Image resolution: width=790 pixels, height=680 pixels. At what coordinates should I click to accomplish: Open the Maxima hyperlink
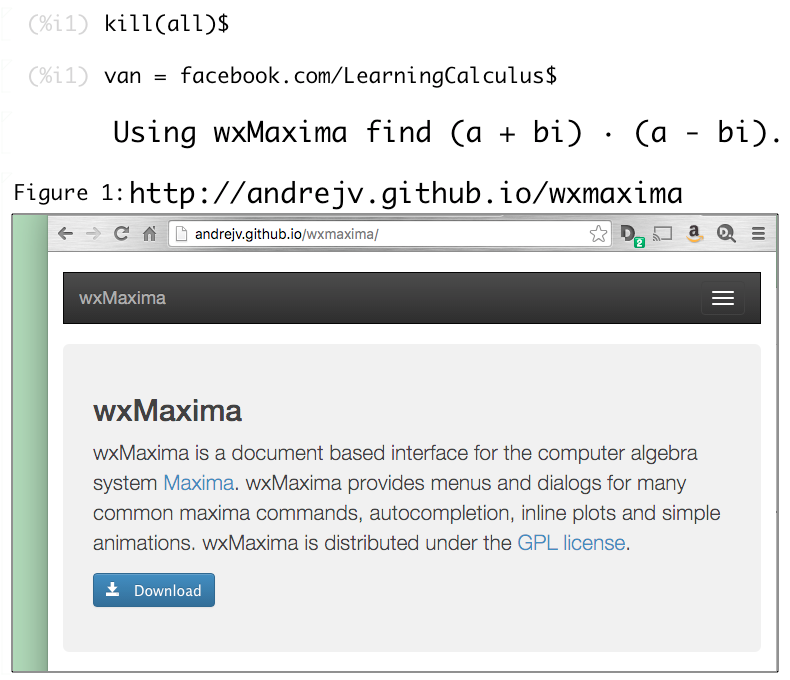[199, 483]
